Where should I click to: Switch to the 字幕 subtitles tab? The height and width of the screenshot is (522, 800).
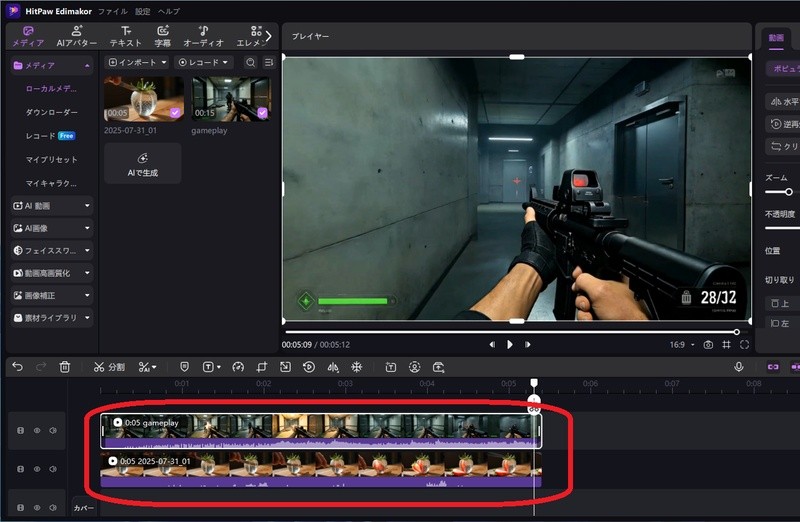(x=163, y=37)
